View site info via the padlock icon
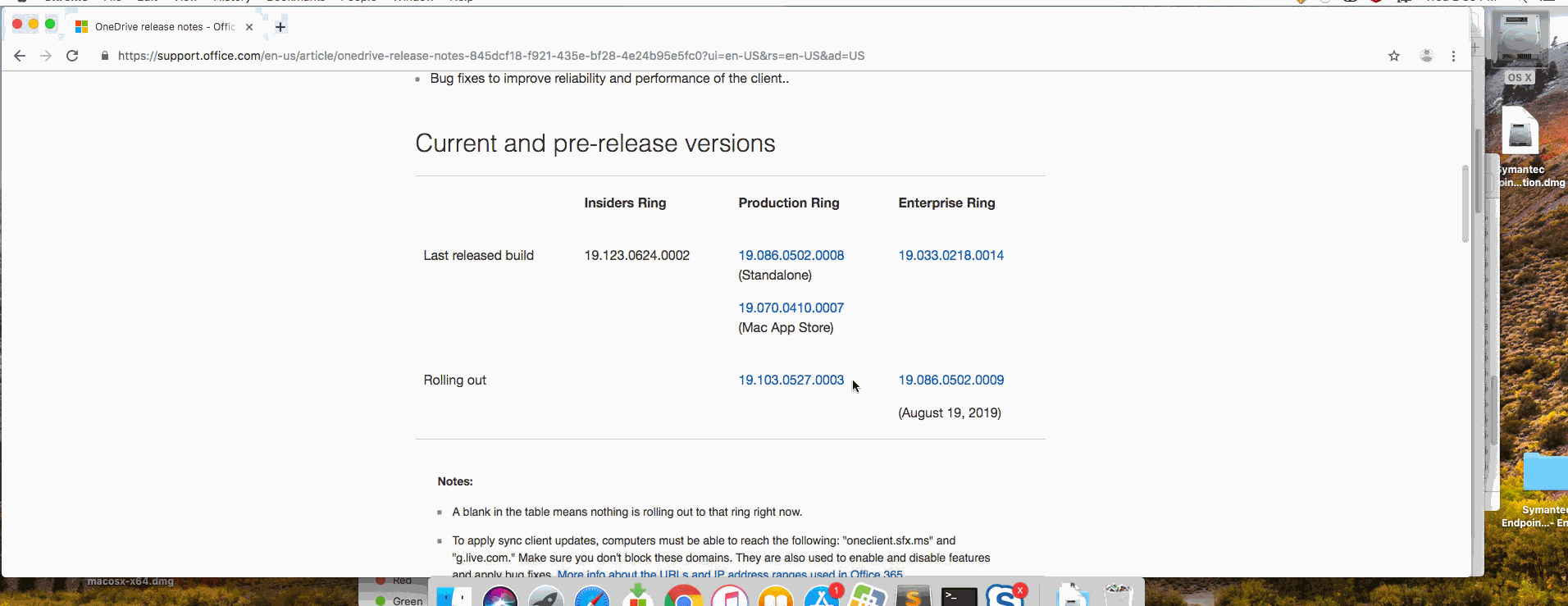The image size is (1568, 606). coord(104,56)
